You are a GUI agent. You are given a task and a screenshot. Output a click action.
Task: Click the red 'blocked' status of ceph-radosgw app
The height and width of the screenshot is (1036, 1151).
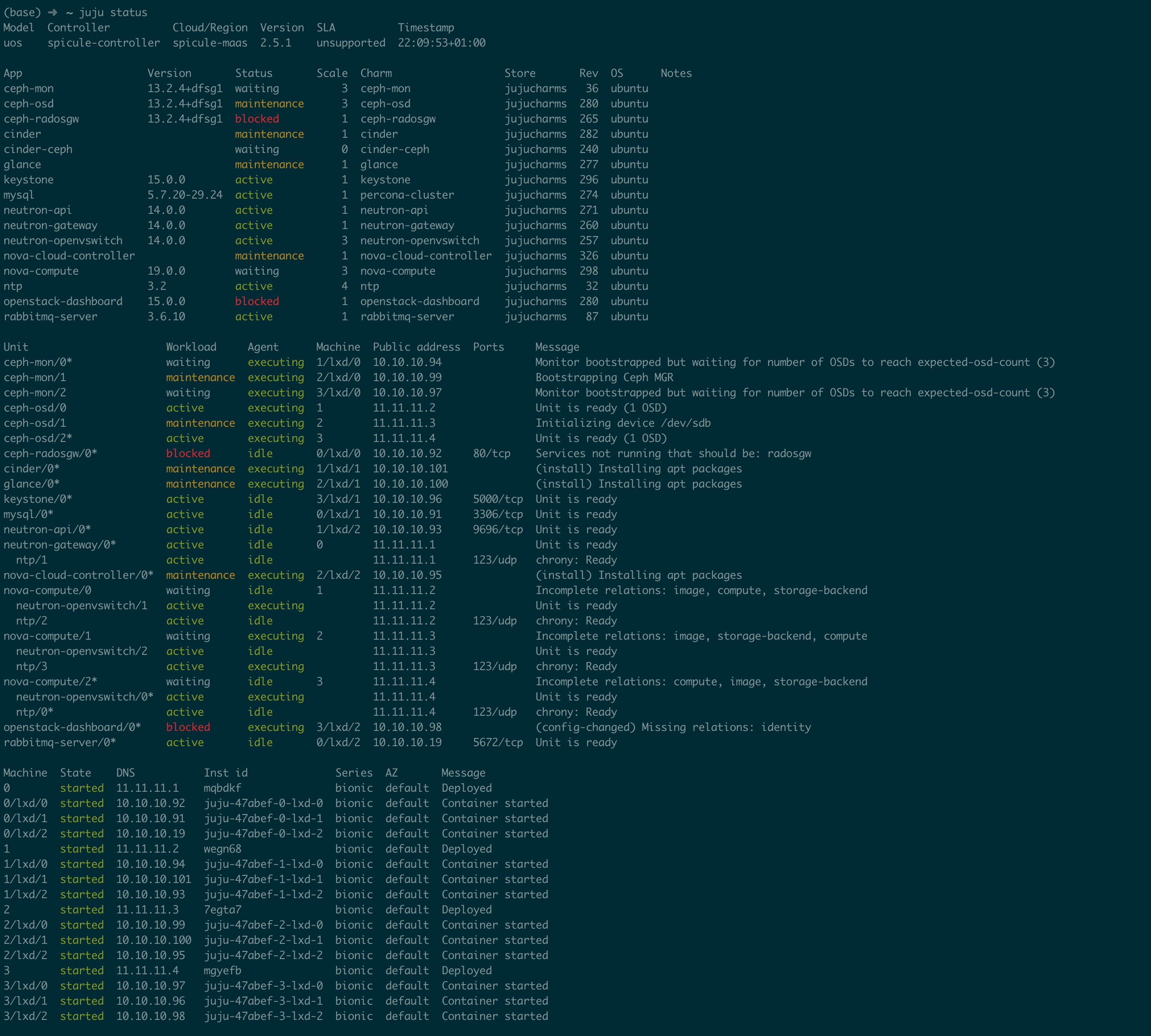pyautogui.click(x=257, y=119)
